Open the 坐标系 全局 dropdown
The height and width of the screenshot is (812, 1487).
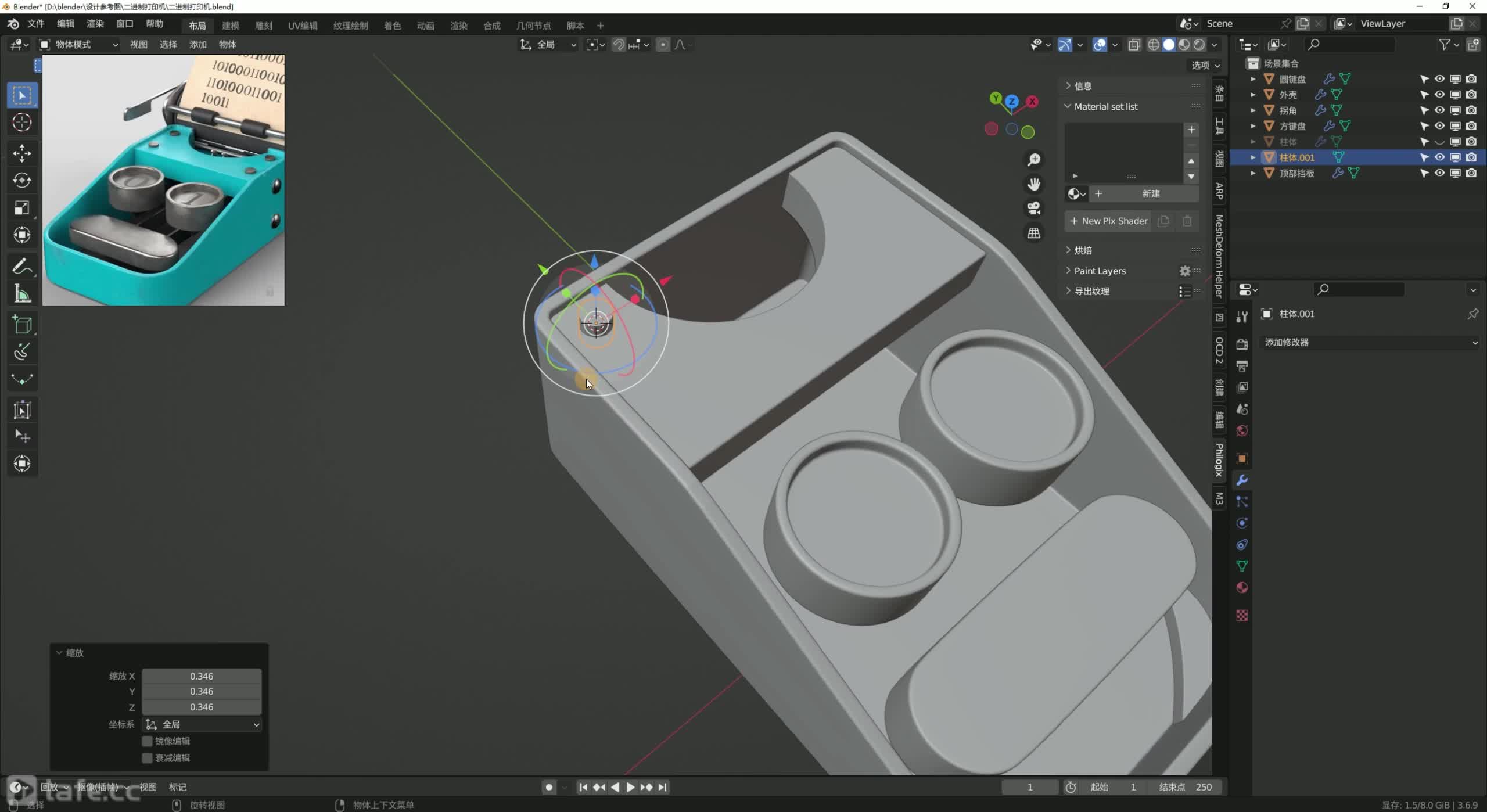point(202,724)
